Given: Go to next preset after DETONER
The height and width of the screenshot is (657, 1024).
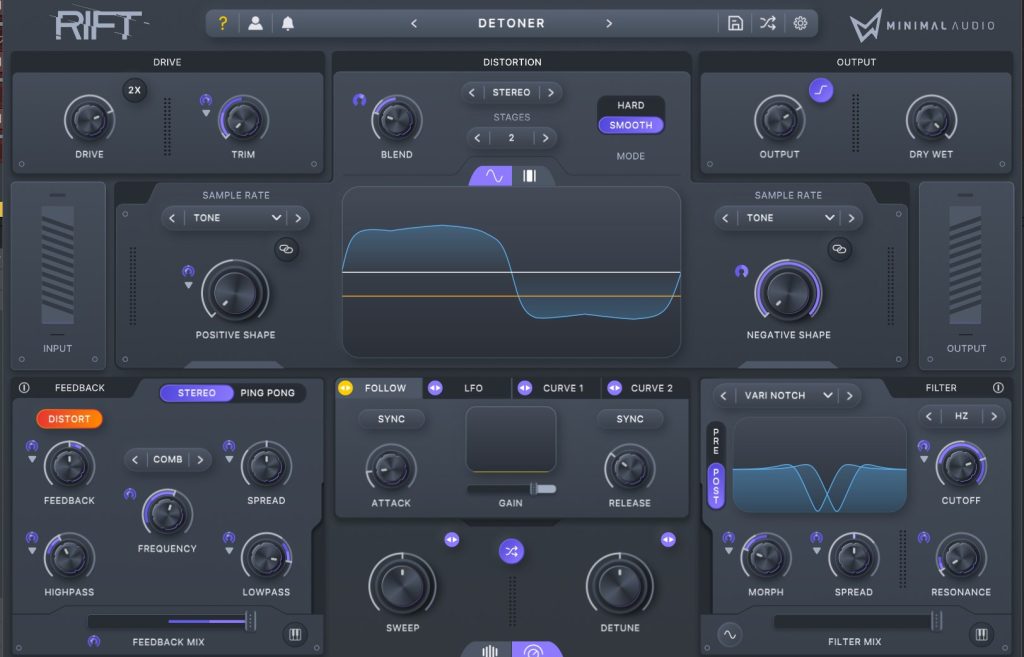Looking at the screenshot, I should (609, 23).
